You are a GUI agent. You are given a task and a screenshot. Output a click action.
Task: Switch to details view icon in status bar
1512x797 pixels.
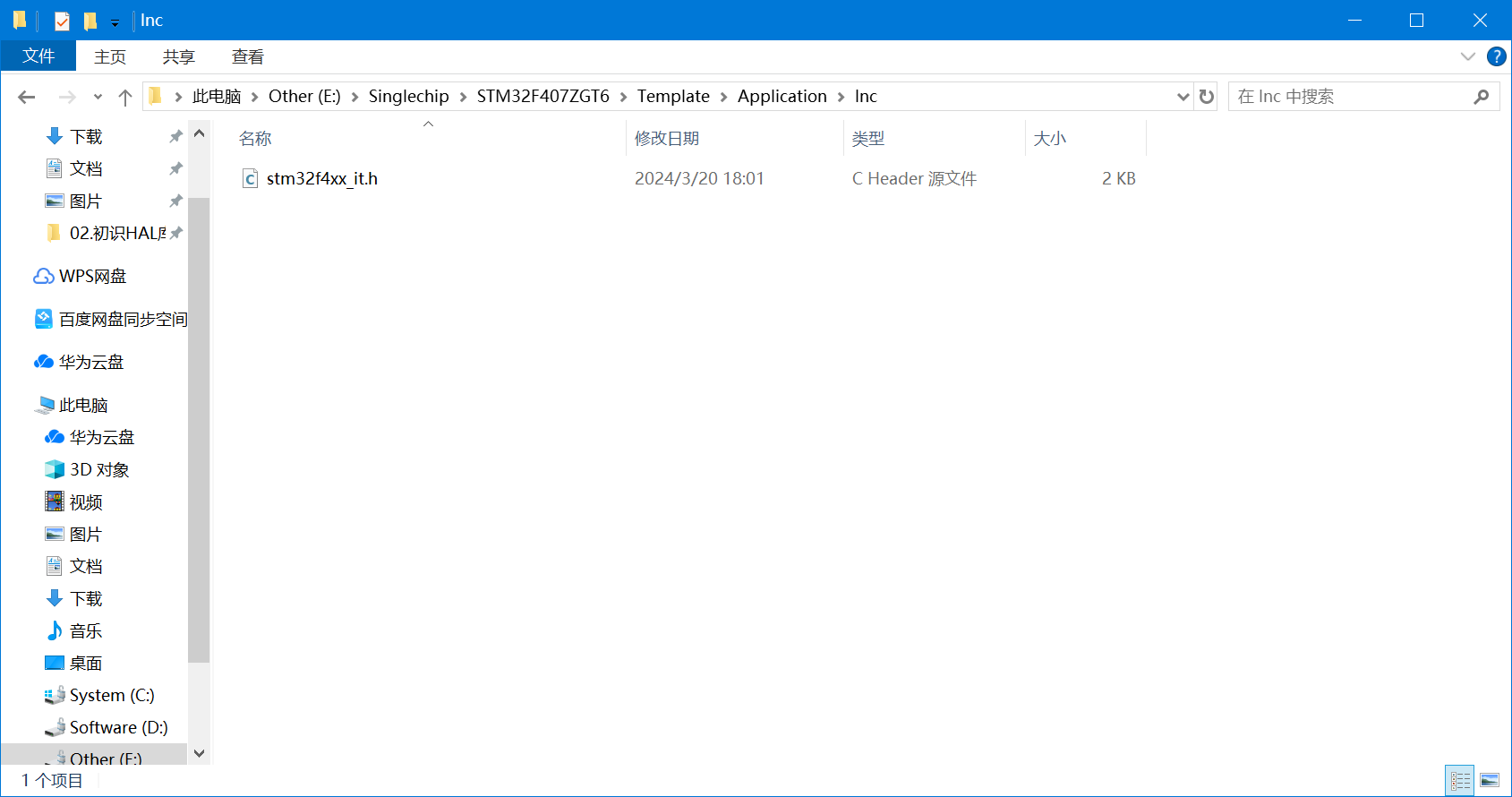[x=1460, y=781]
